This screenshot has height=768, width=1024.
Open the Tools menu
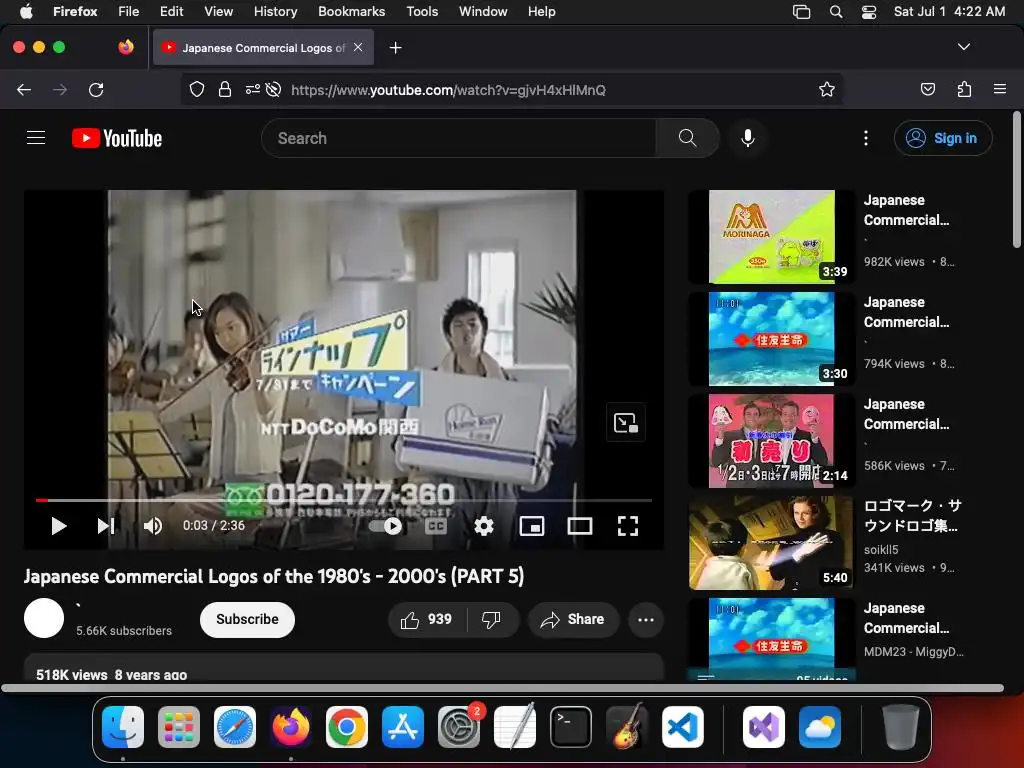point(422,12)
